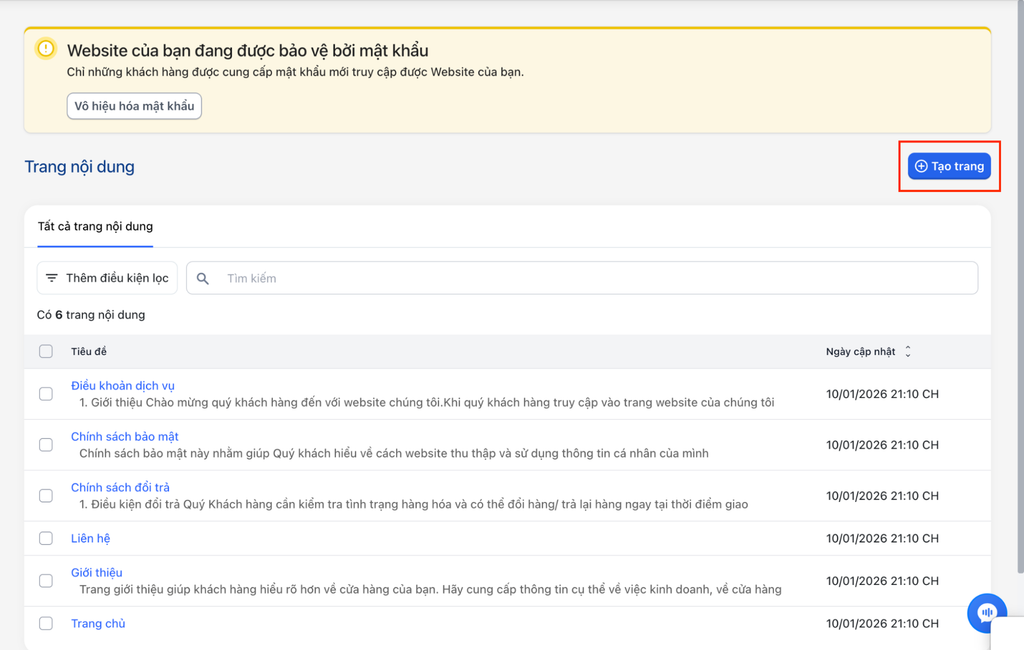This screenshot has height=650, width=1024.
Task: Click the yellow lightbulb warning icon
Action: [x=46, y=49]
